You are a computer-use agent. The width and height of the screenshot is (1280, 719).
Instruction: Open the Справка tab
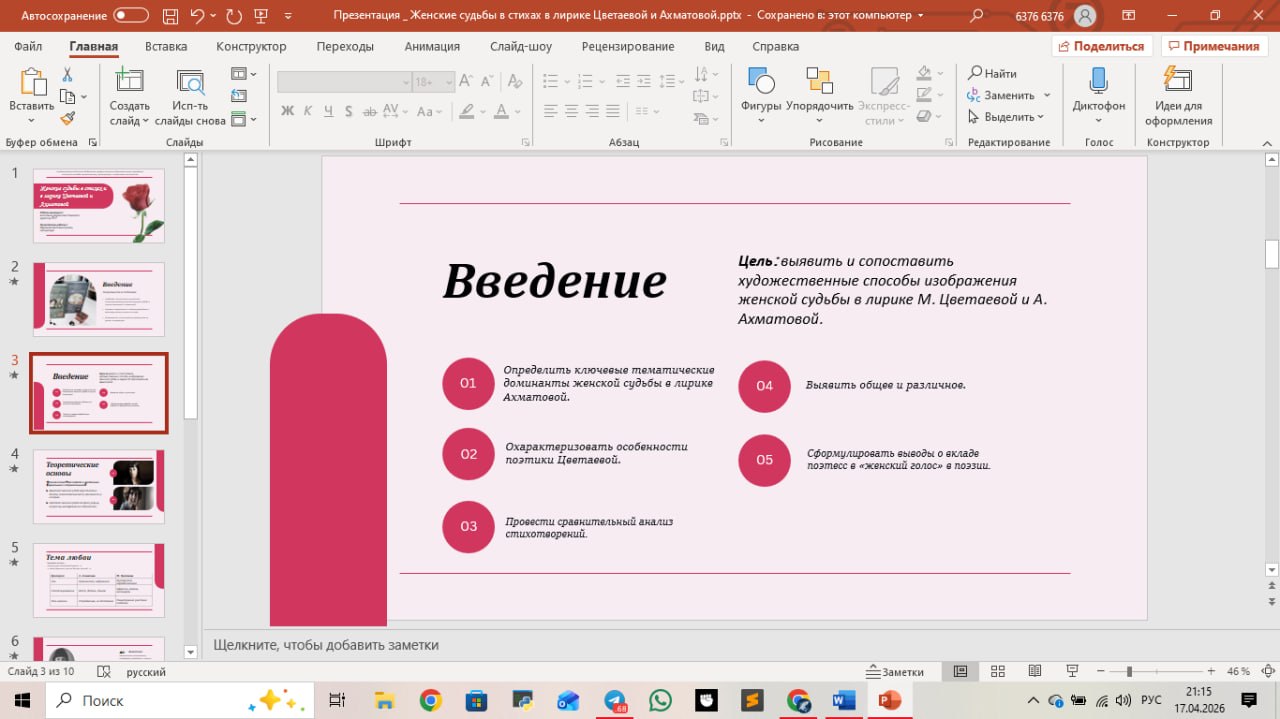tap(775, 46)
